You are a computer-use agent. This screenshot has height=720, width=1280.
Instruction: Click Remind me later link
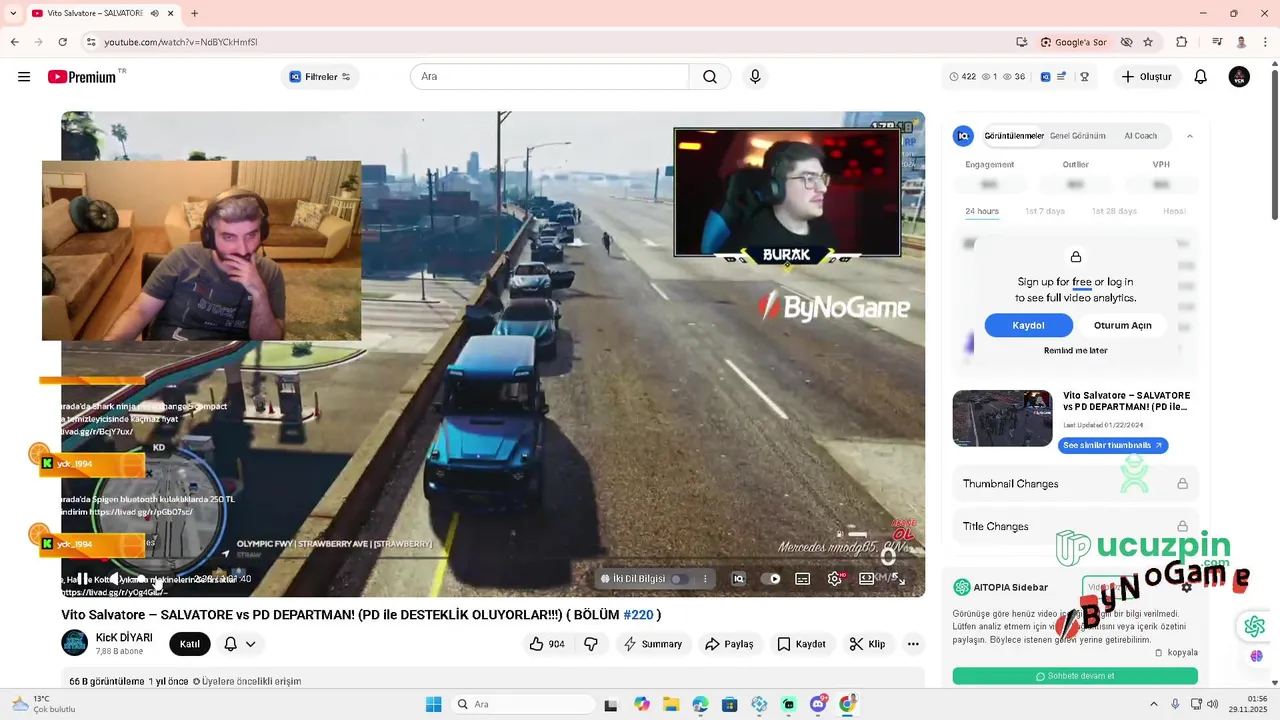point(1075,351)
